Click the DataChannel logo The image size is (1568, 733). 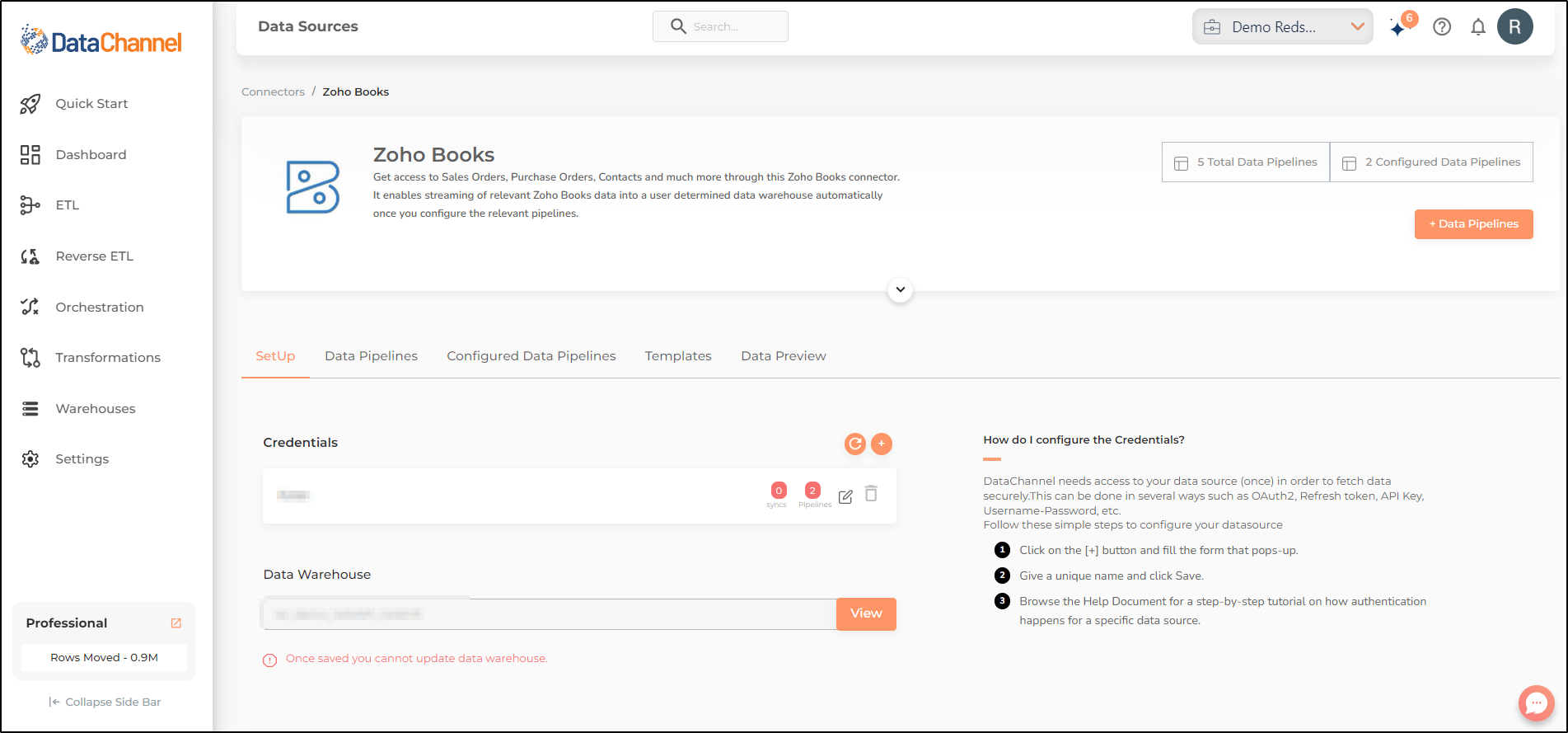point(101,40)
